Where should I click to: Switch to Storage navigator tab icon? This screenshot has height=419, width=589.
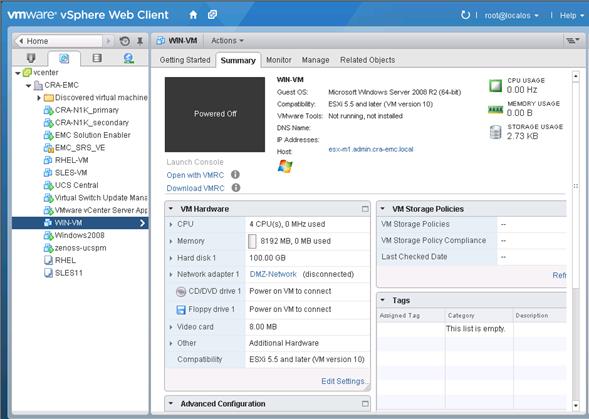97,58
